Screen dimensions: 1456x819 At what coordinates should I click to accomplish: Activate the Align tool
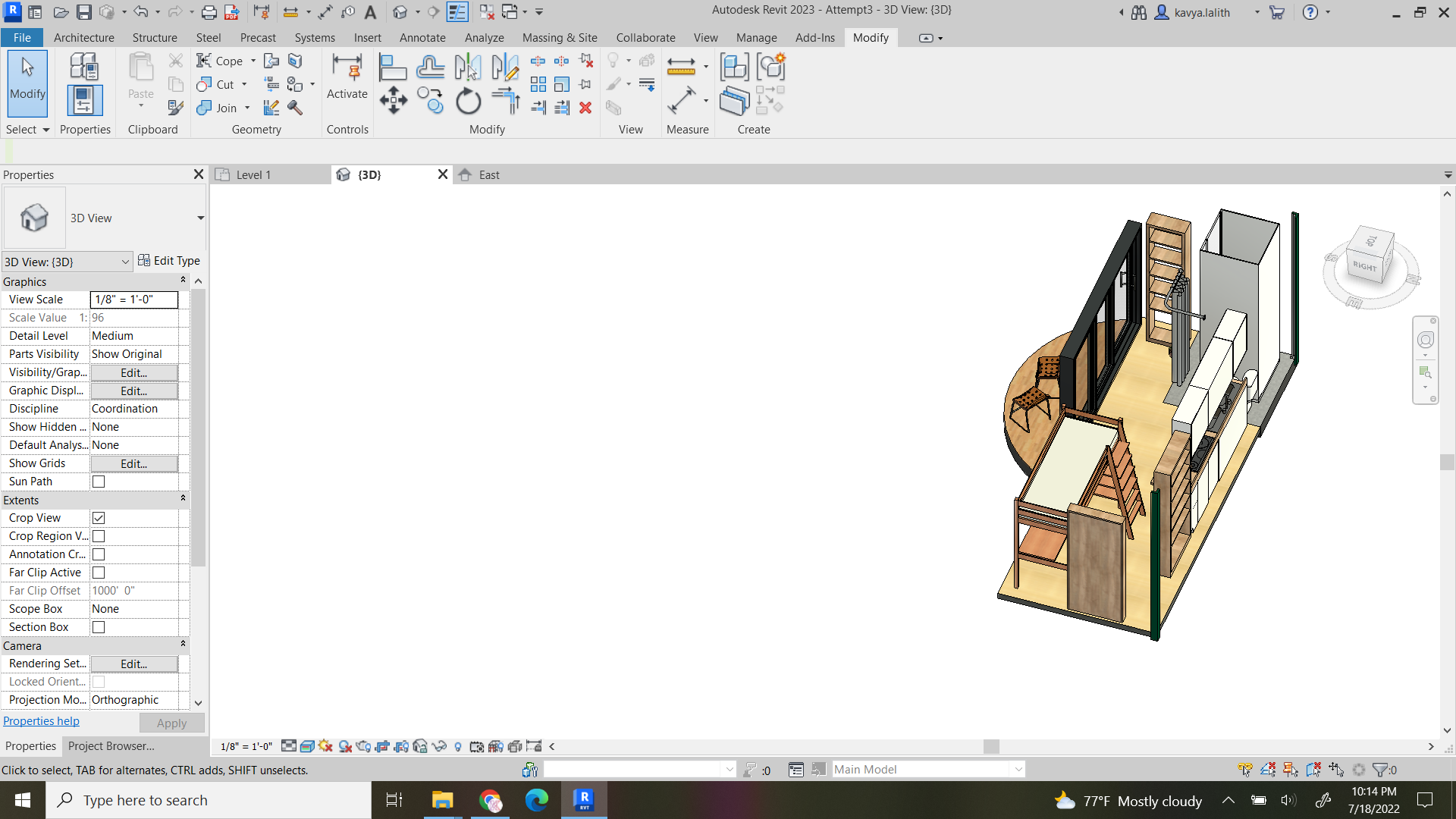click(x=393, y=67)
